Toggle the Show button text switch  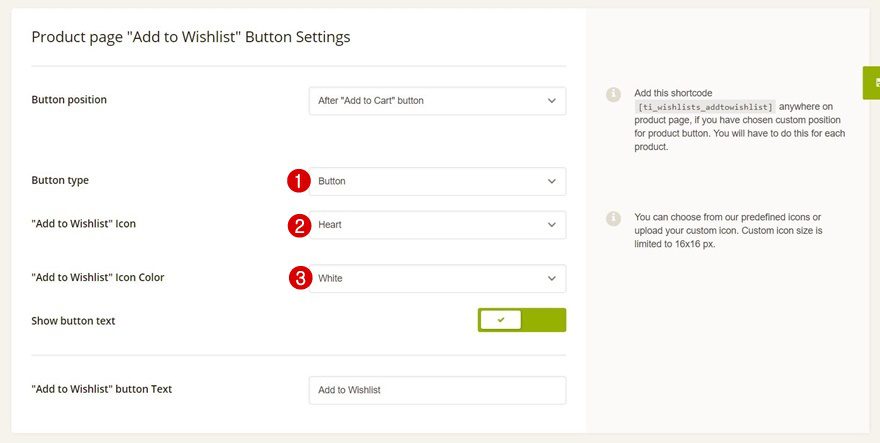[522, 320]
